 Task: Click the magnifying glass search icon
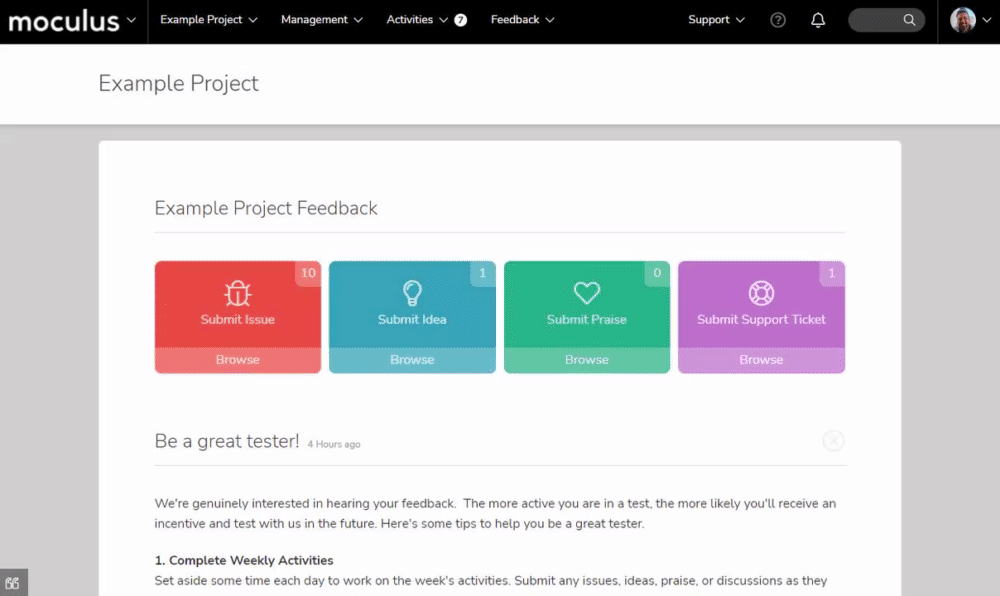click(909, 20)
